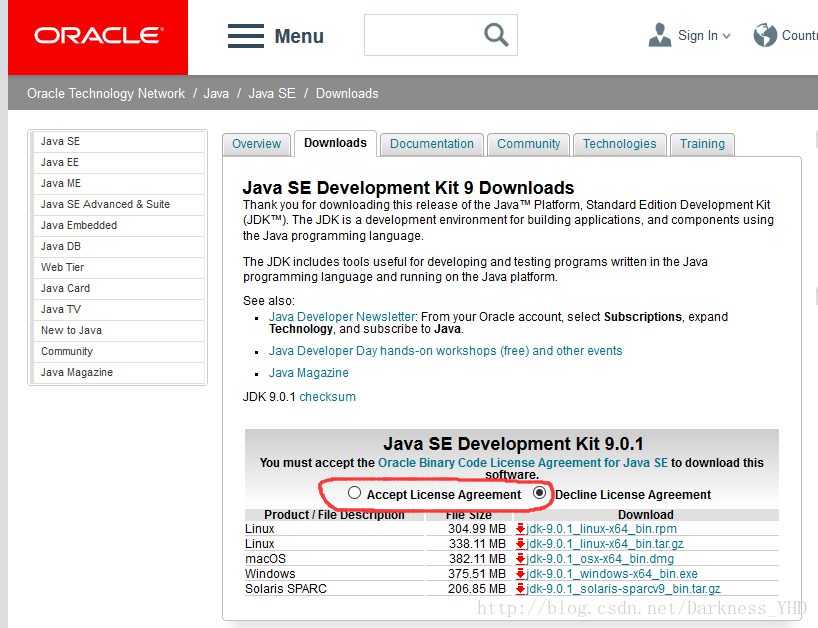Click the Oracle logo

(x=98, y=35)
